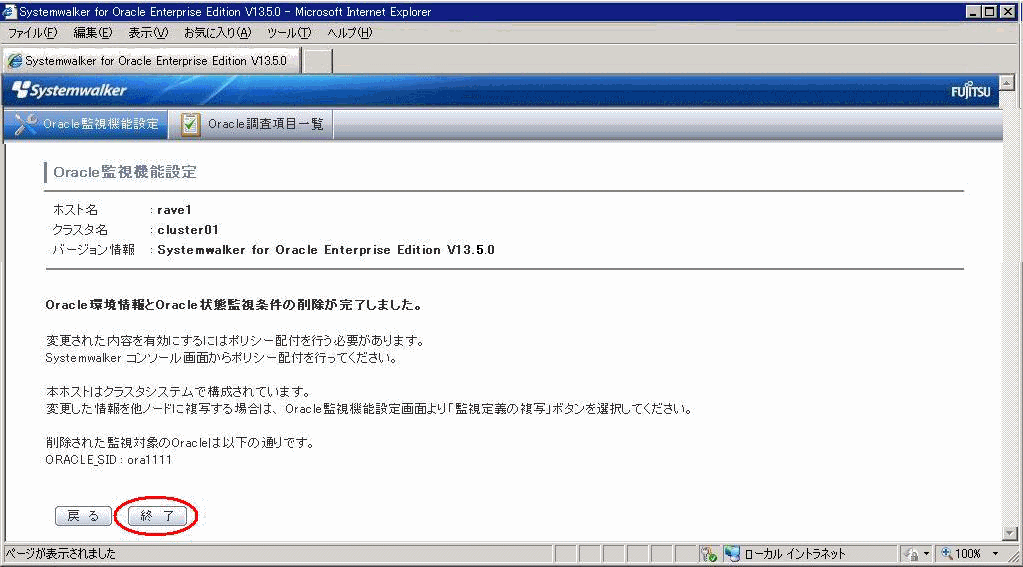Click the wrench icon on Oracle監視機能設定 tab

[25, 123]
